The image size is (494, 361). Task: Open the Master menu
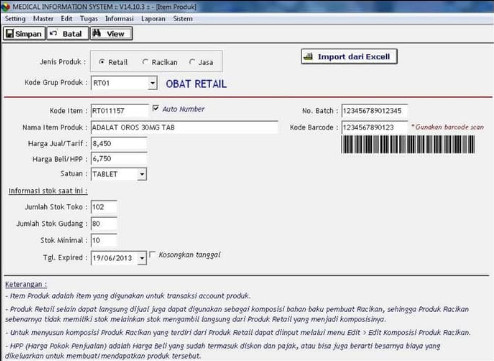(x=43, y=19)
